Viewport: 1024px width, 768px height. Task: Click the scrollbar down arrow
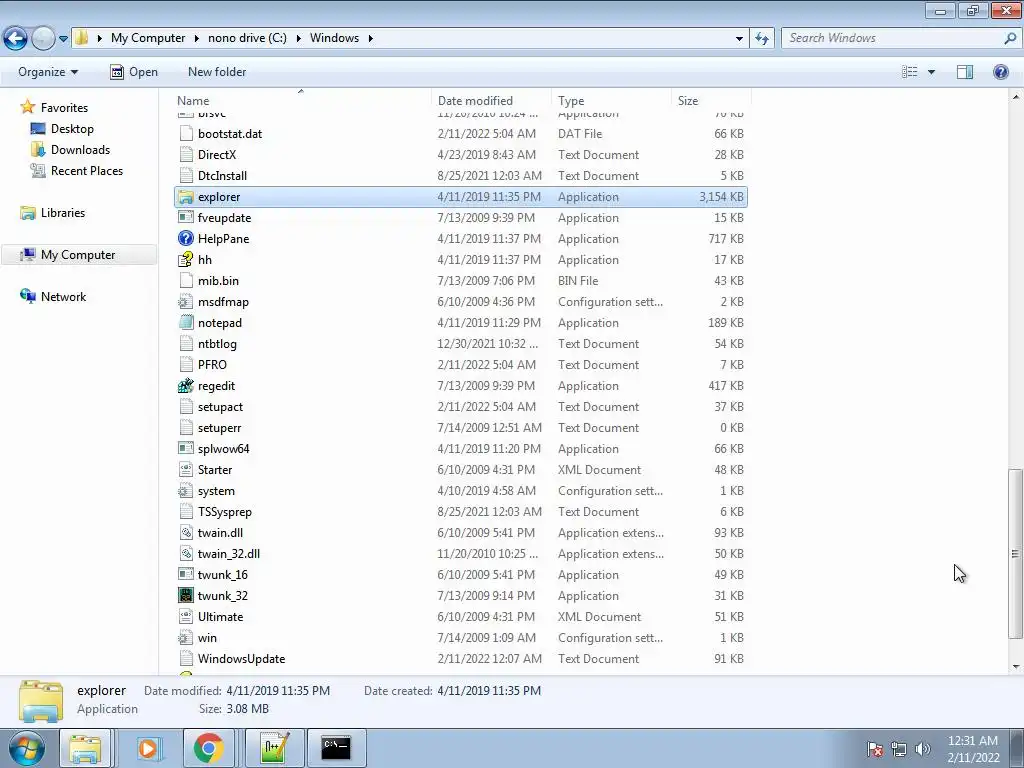coord(1016,667)
